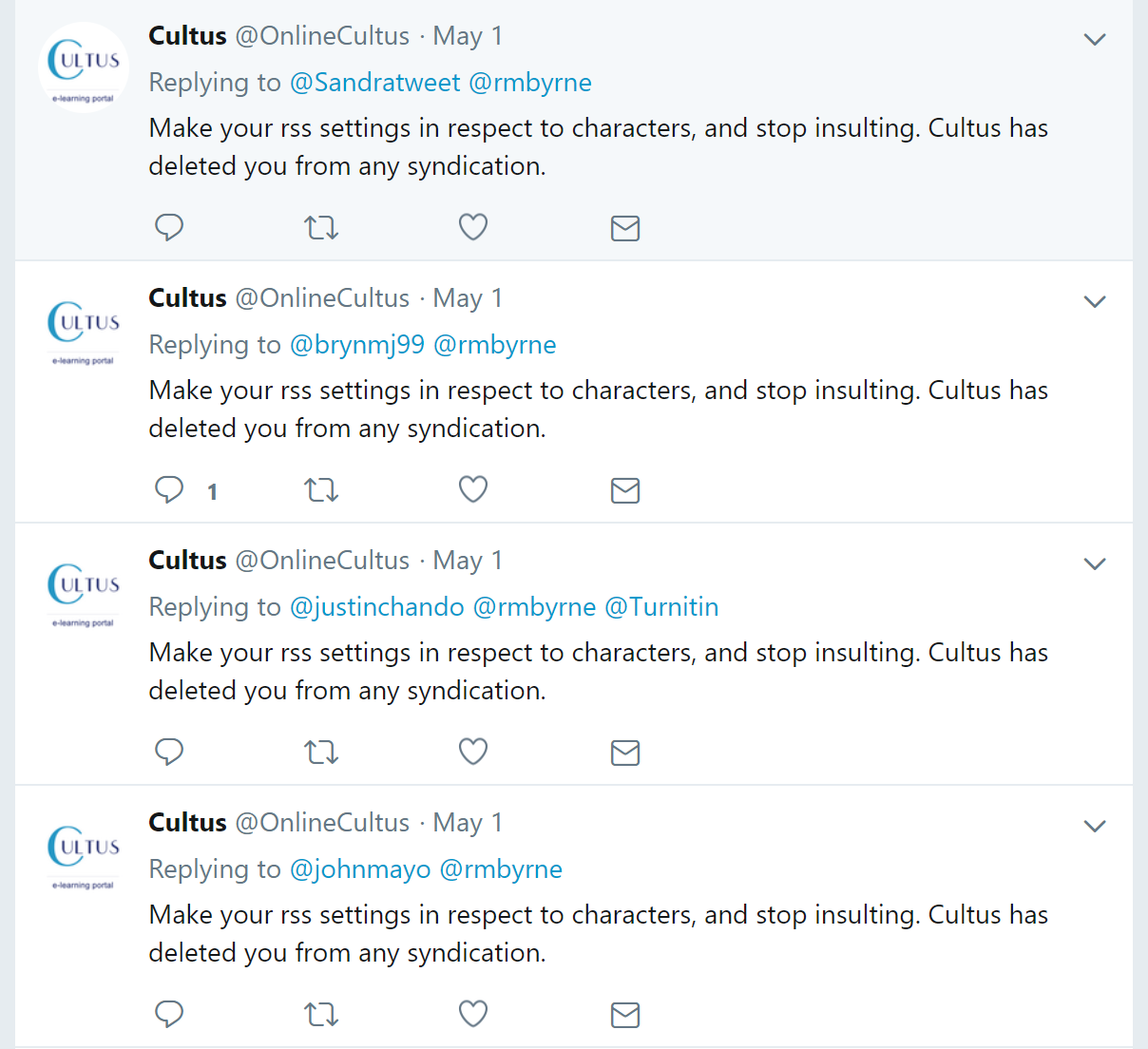Retweet the tweet replying to @johnmayo

tap(321, 1015)
